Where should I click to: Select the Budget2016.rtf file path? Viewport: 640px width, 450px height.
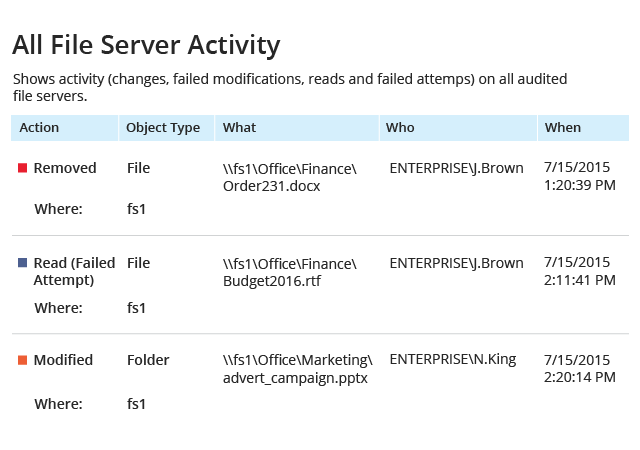click(290, 272)
